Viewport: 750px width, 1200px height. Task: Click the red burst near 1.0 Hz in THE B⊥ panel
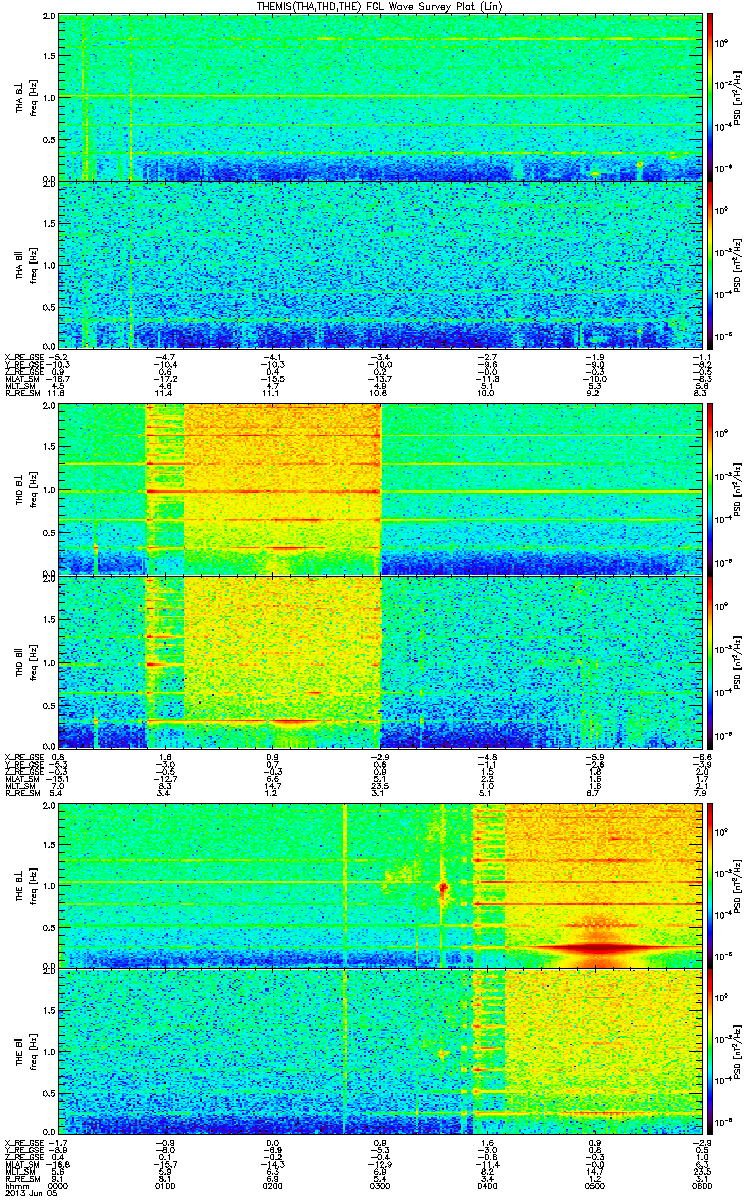pyautogui.click(x=442, y=887)
